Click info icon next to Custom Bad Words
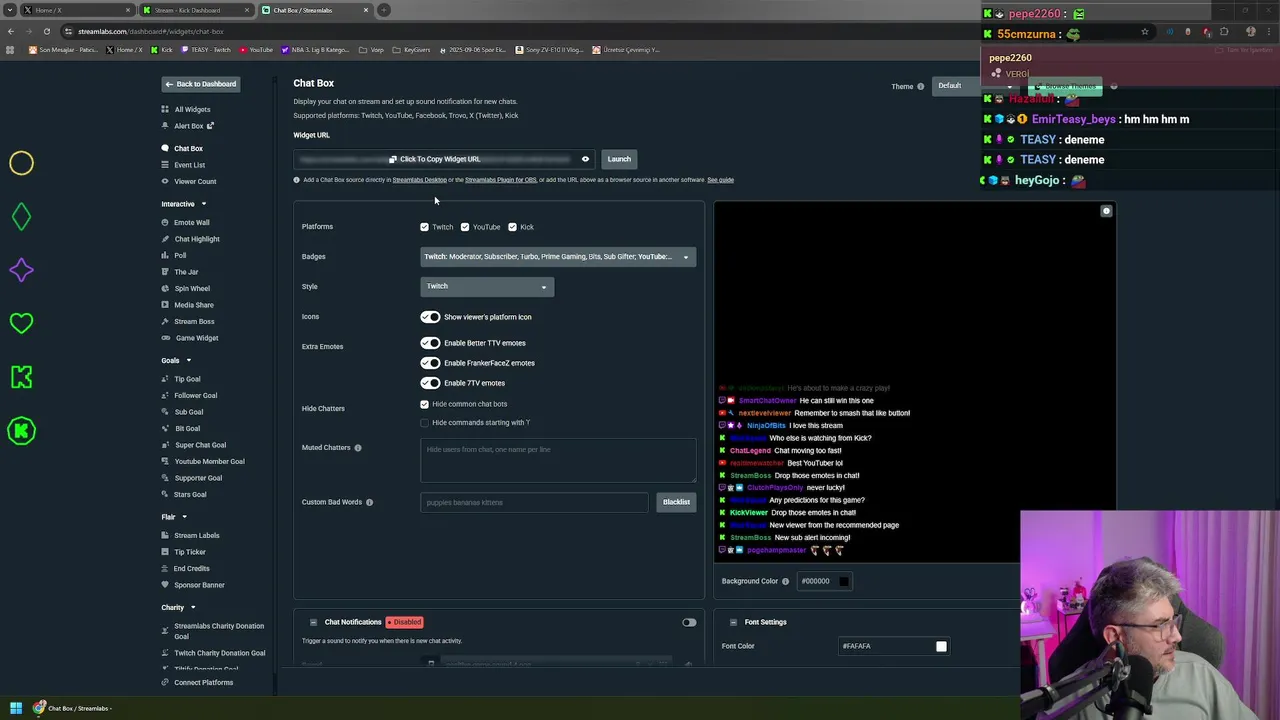This screenshot has width=1280, height=720. click(x=369, y=502)
